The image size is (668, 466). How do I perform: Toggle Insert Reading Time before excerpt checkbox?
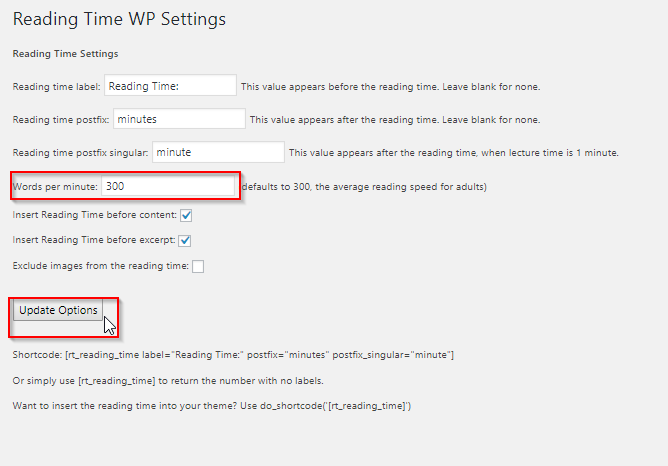[x=184, y=240]
